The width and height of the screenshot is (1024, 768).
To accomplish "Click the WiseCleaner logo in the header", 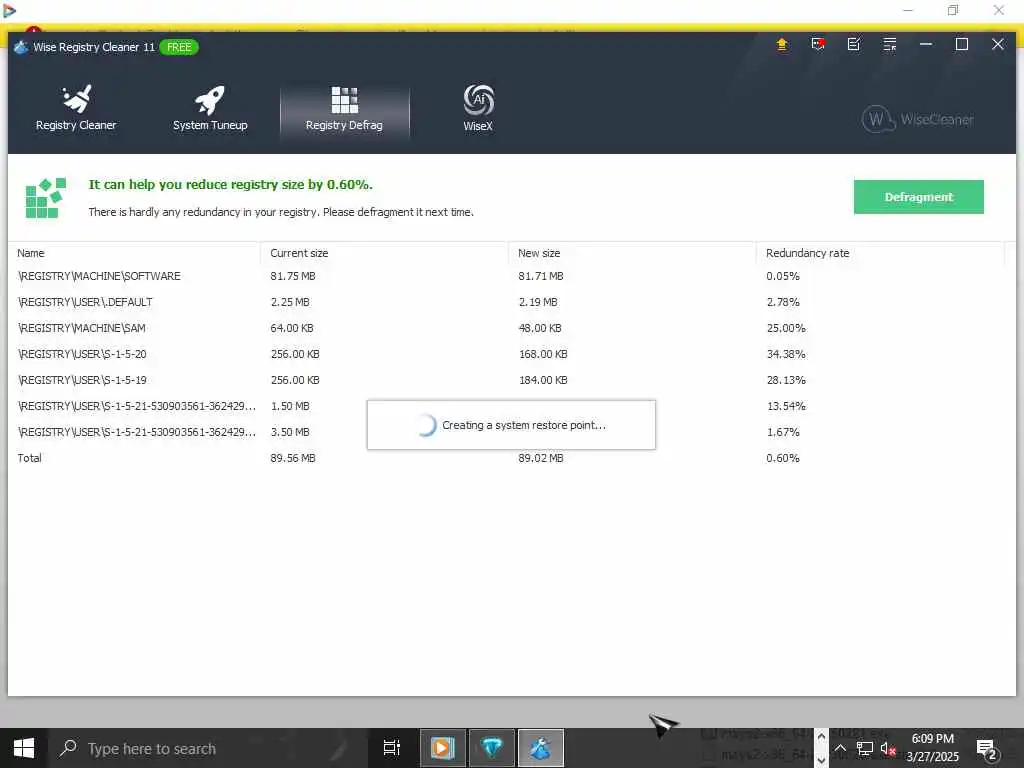I will click(918, 120).
